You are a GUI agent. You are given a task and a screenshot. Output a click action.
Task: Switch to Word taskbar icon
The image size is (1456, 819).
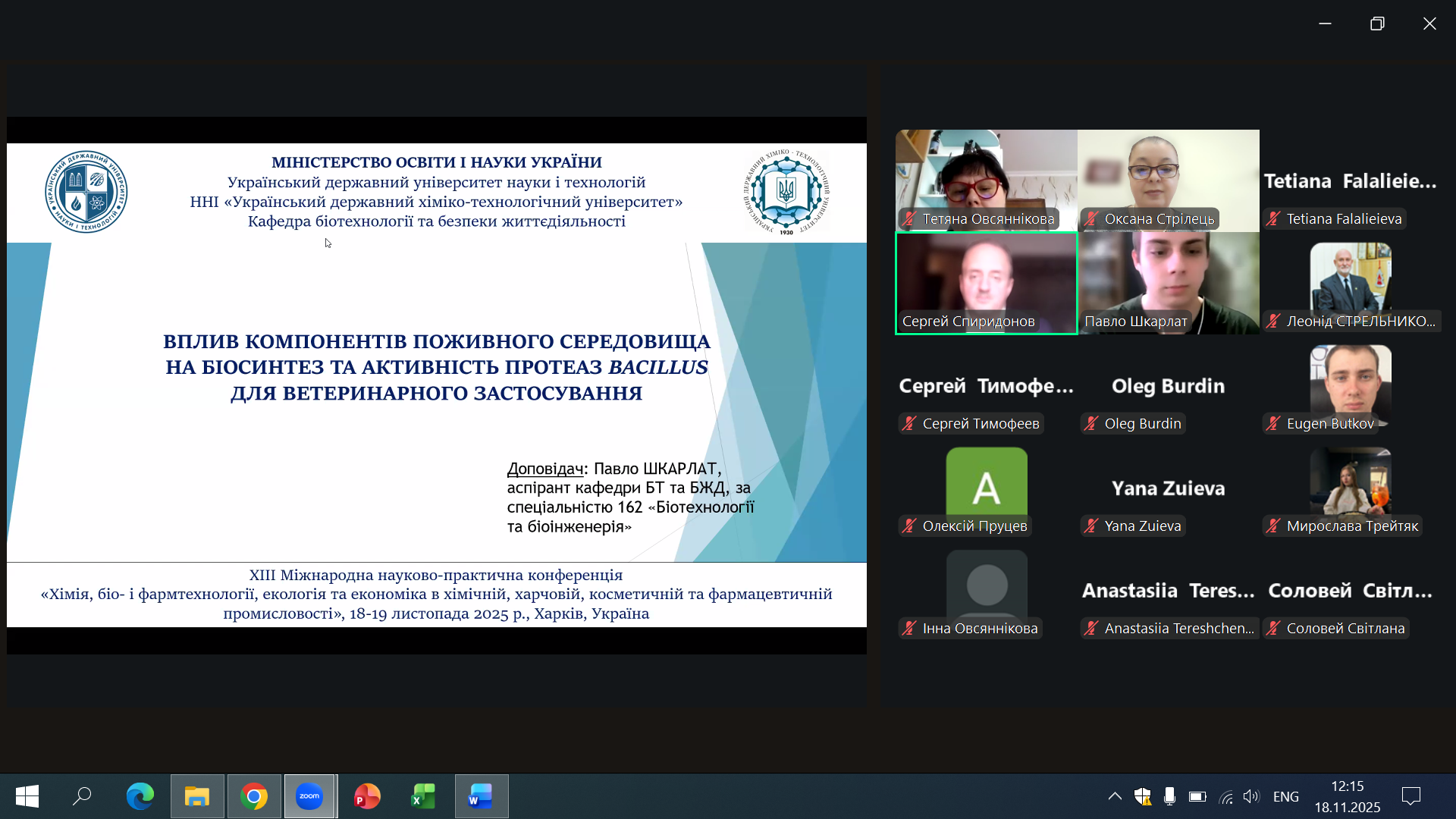[x=481, y=796]
